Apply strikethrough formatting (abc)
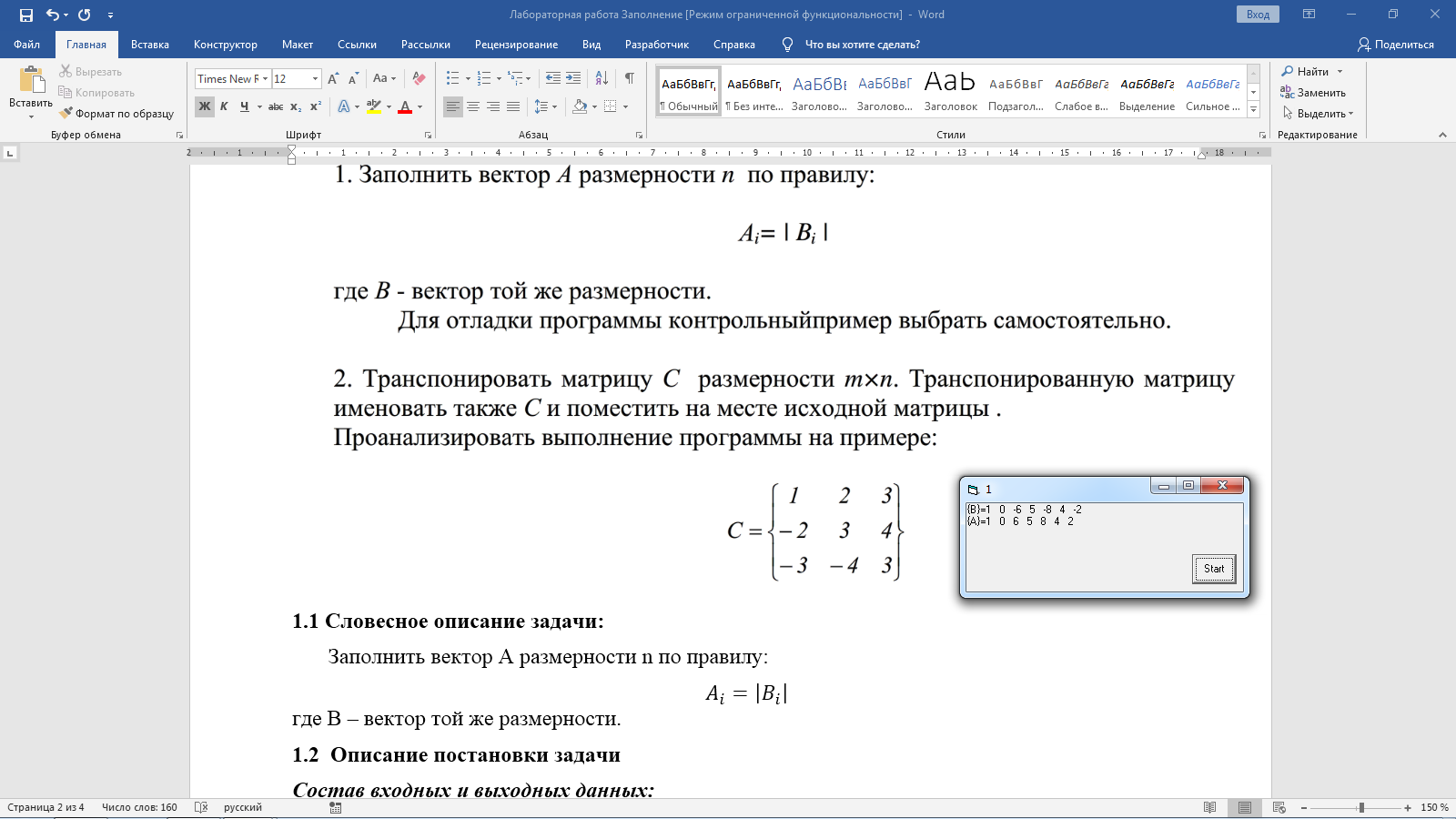The height and width of the screenshot is (819, 1456). pos(276,106)
